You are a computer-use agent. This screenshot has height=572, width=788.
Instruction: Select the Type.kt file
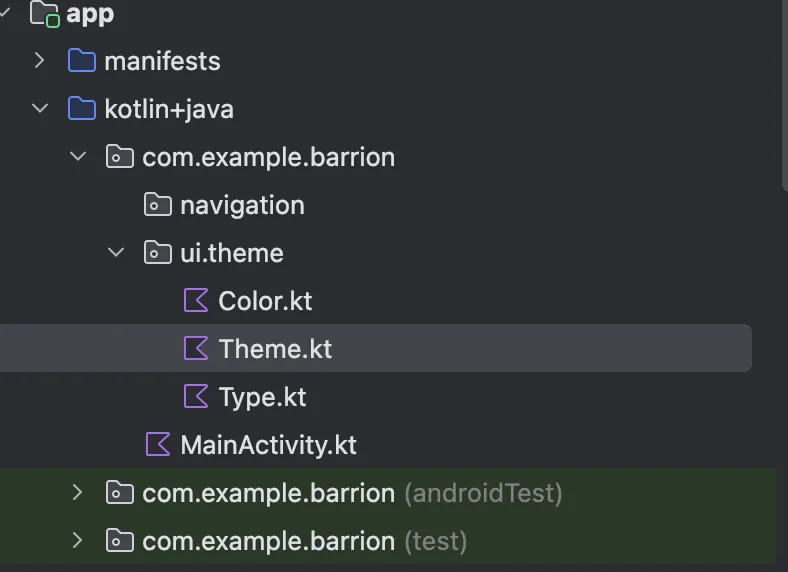click(262, 397)
